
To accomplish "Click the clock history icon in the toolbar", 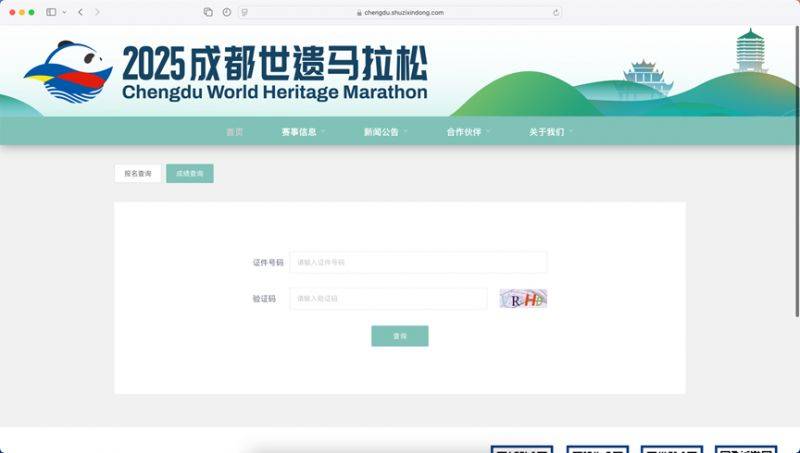I will coord(227,12).
